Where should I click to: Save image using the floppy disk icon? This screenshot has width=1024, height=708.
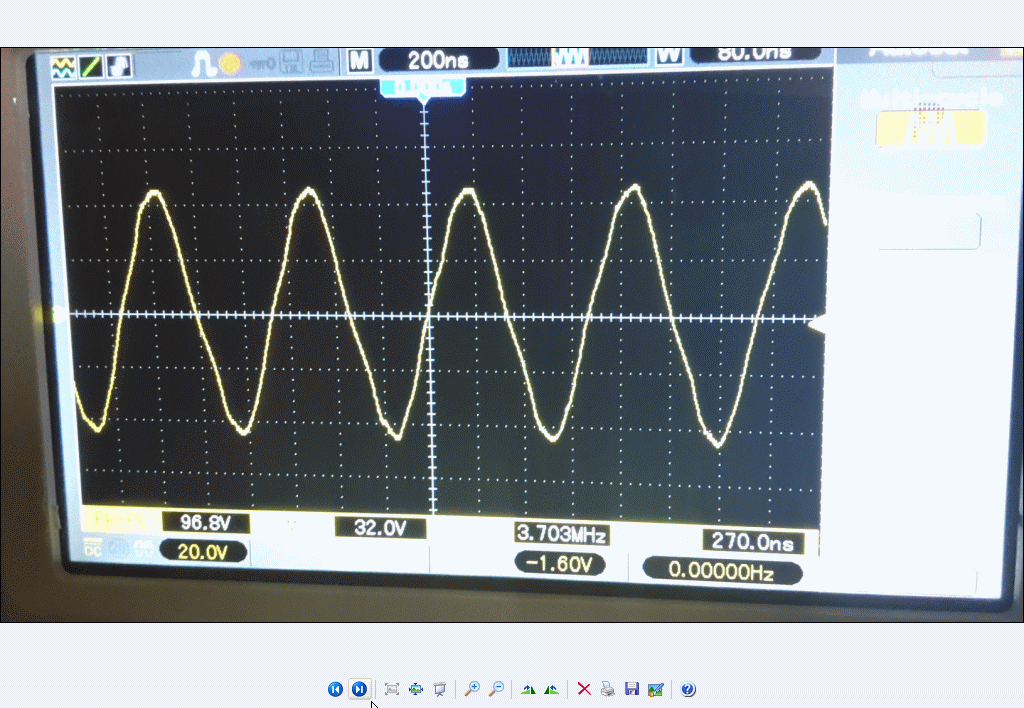(x=631, y=689)
